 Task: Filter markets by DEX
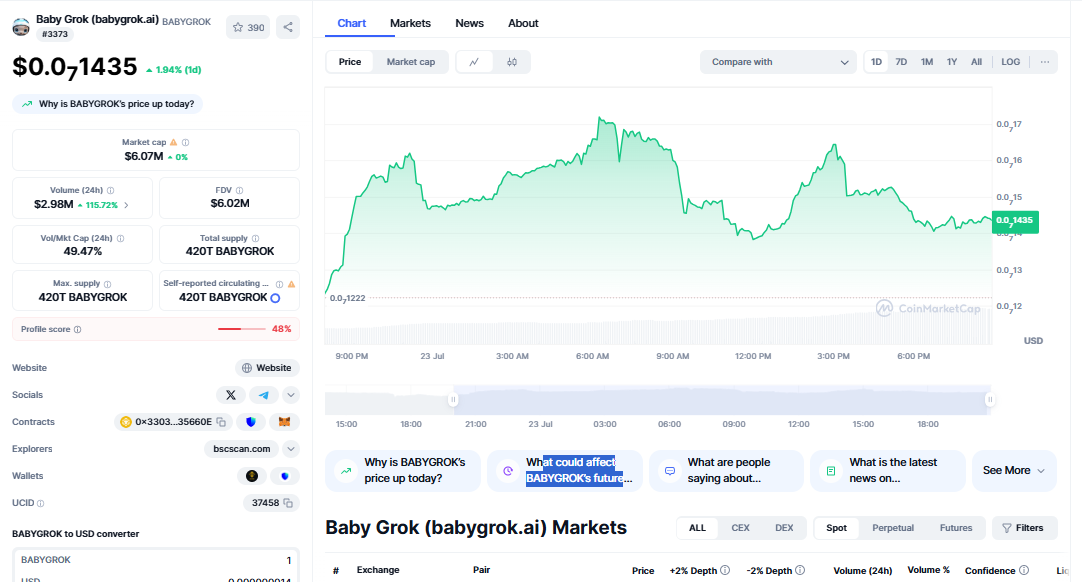click(x=784, y=528)
